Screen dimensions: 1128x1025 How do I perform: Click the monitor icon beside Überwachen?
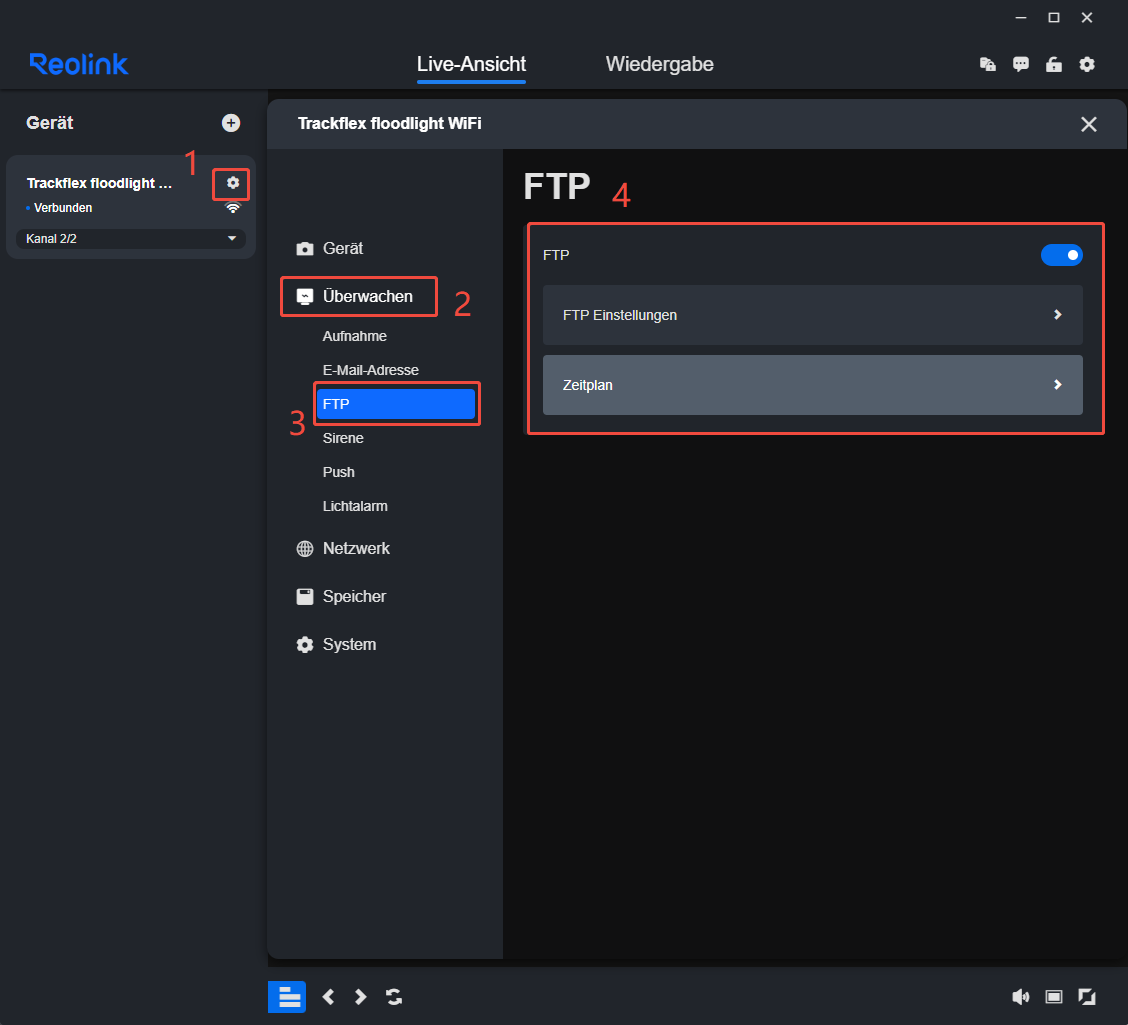point(305,296)
